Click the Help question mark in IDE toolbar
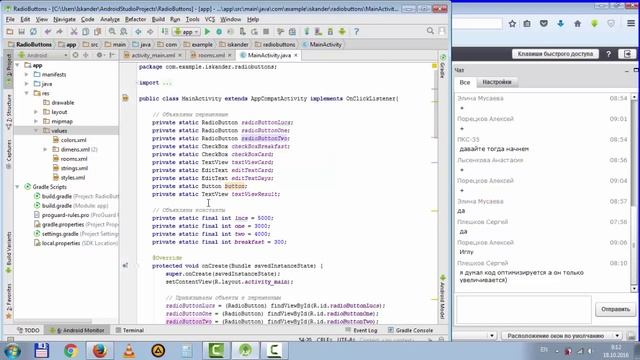 point(356,31)
